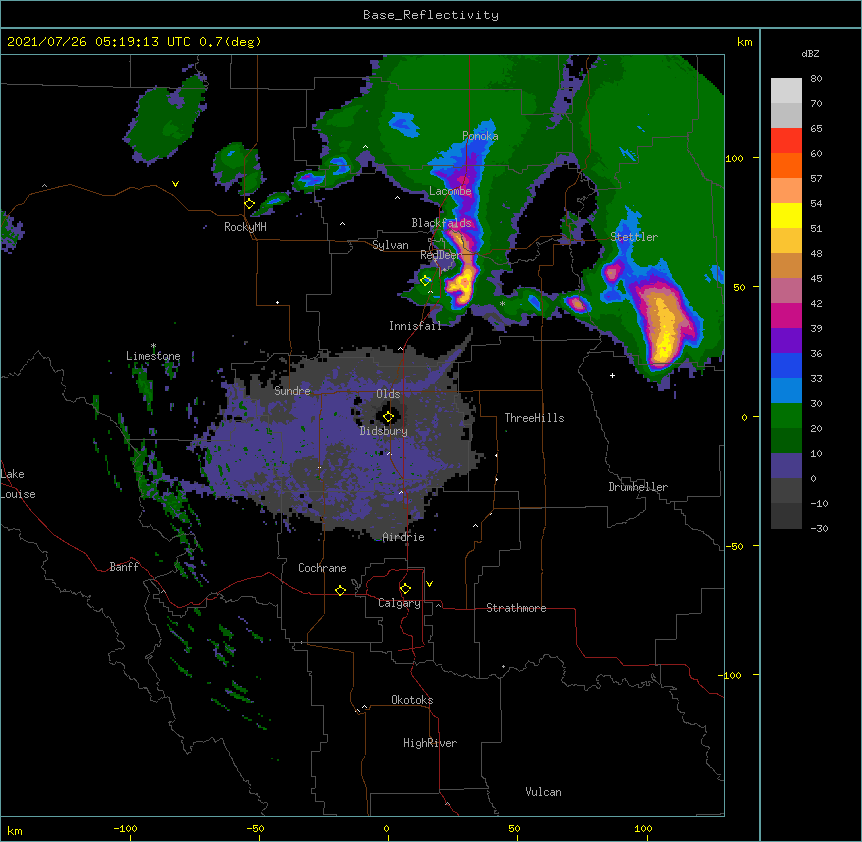Click the asterisk marker above Limestone label
Screen dimensions: 862x842
click(x=153, y=346)
